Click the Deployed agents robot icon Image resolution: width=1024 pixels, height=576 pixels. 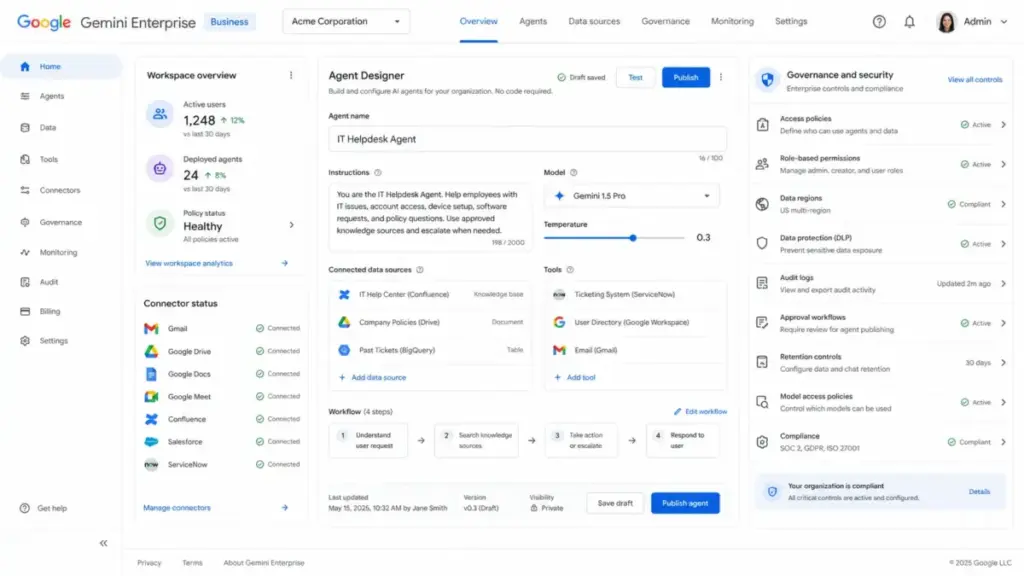(x=159, y=168)
